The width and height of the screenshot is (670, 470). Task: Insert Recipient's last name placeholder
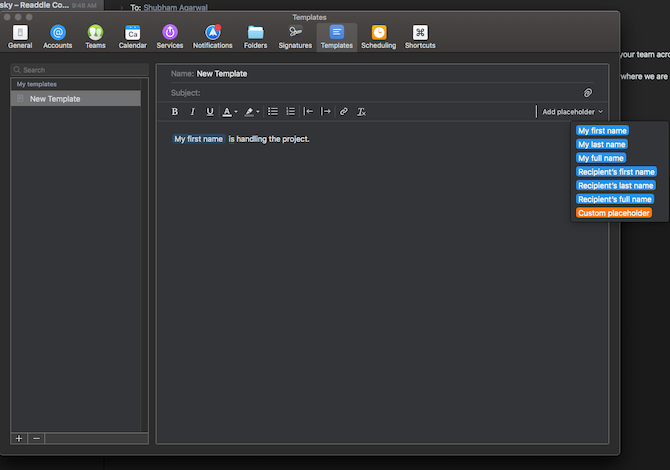pos(615,185)
